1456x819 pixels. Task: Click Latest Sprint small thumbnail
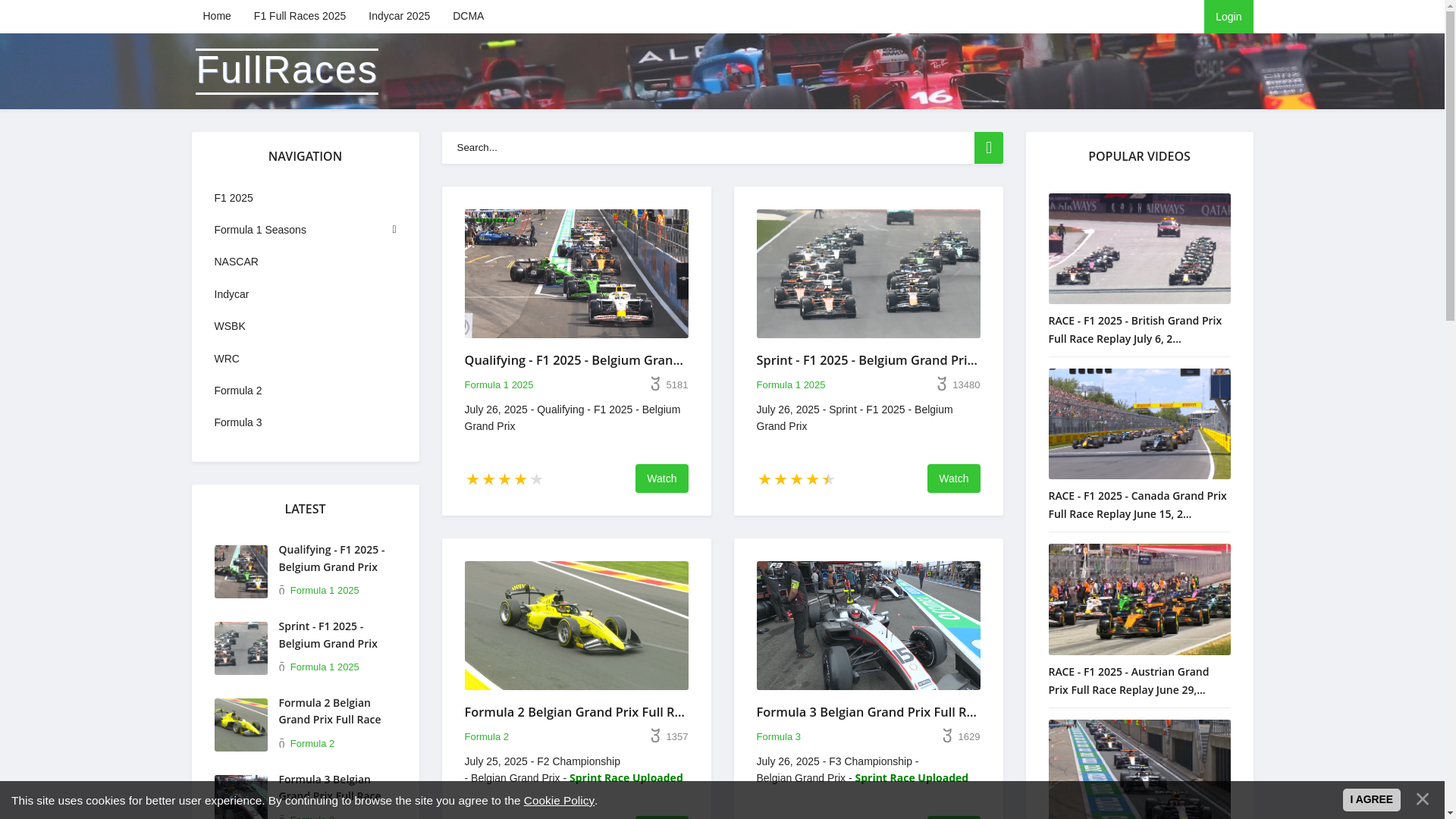click(240, 648)
